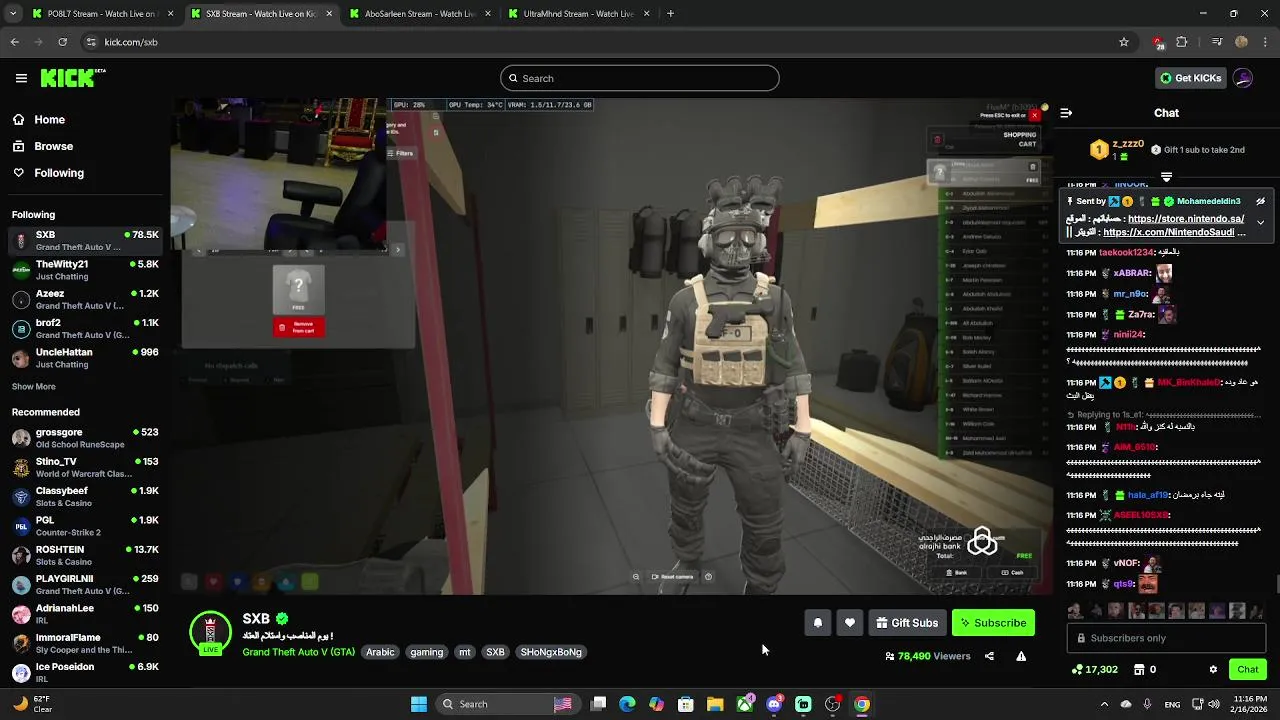Bookmark this page with the star
This screenshot has height=720, width=1280.
point(1124,42)
